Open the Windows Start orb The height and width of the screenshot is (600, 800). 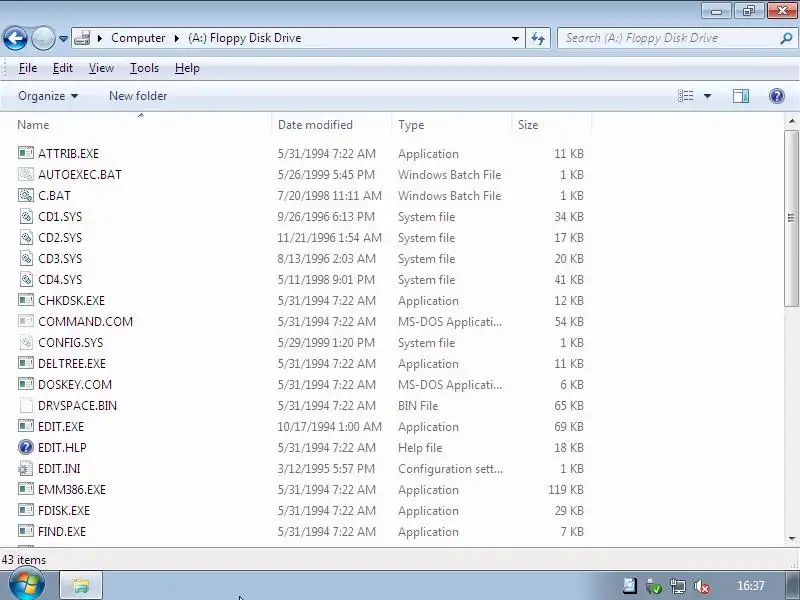tap(27, 584)
